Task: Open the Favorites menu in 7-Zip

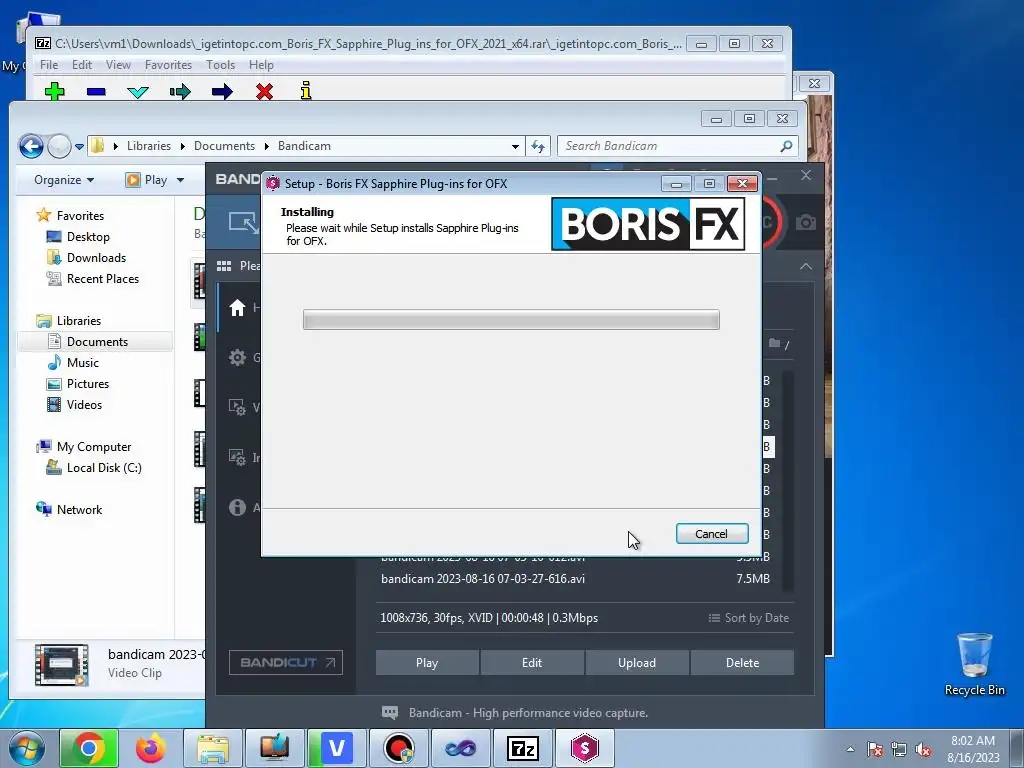Action: coord(168,65)
